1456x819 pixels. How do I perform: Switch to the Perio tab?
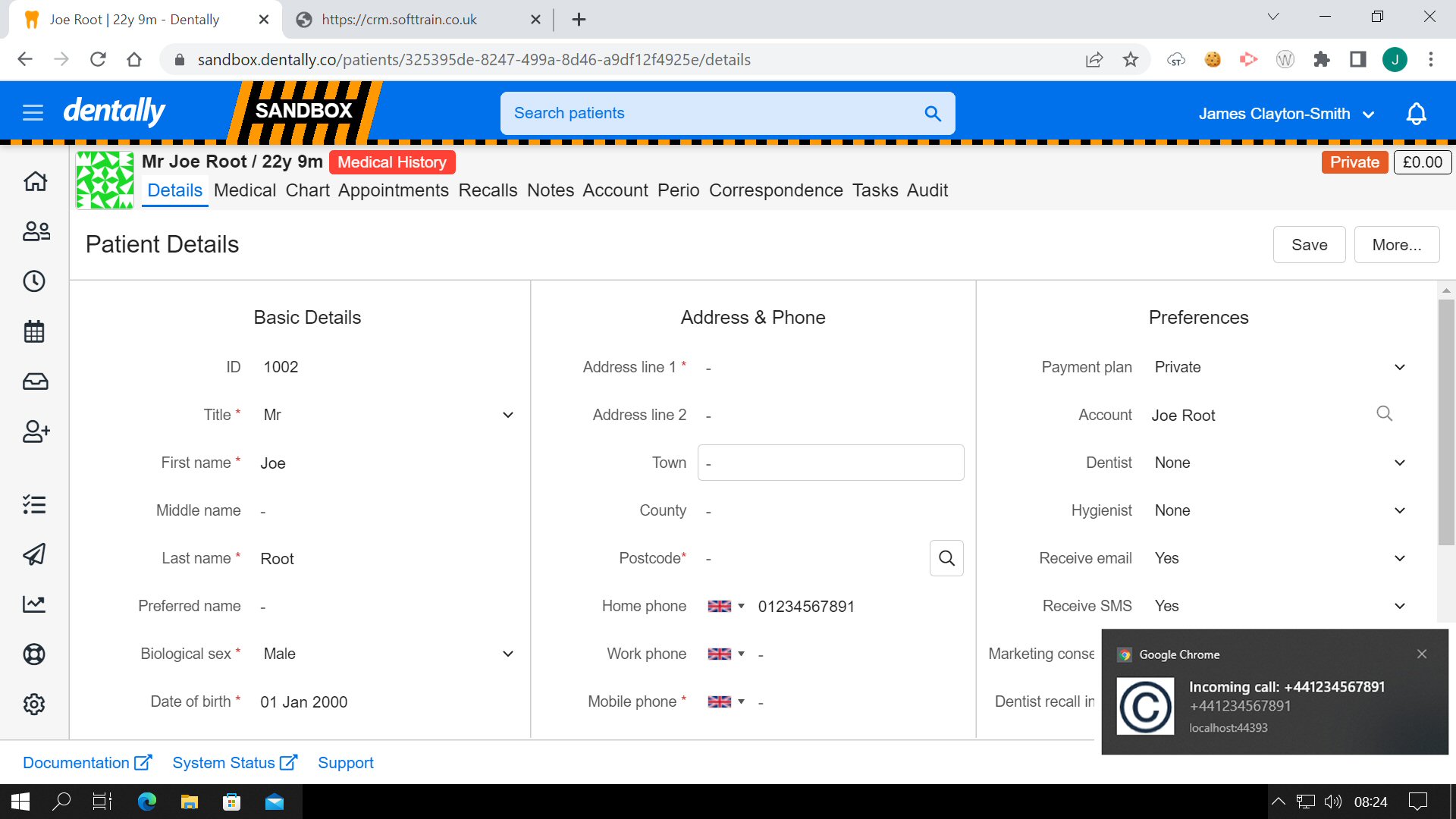click(678, 190)
